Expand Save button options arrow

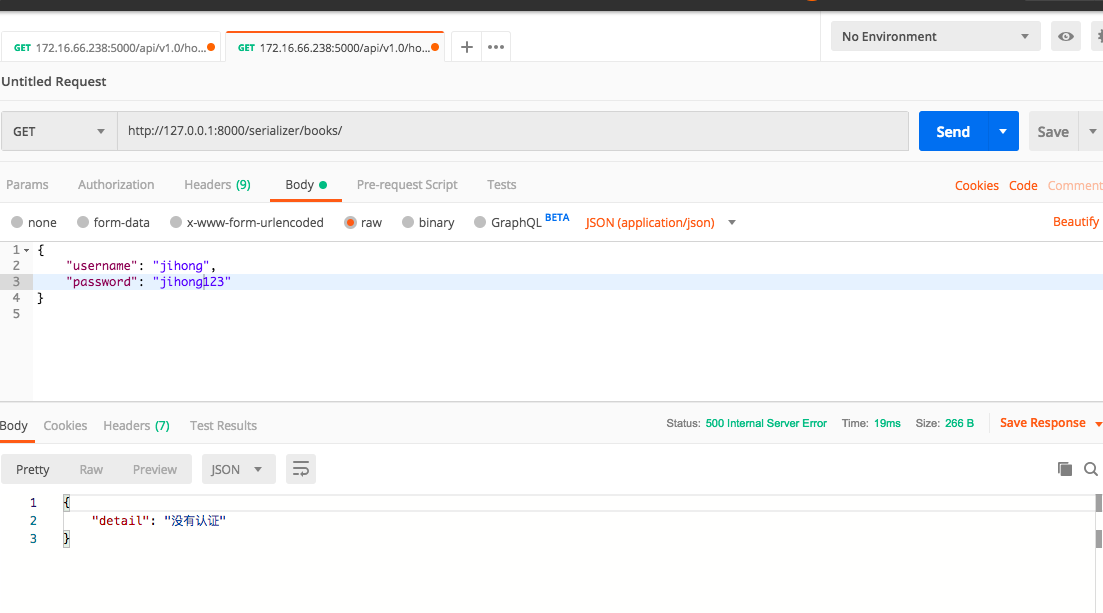click(x=1092, y=132)
